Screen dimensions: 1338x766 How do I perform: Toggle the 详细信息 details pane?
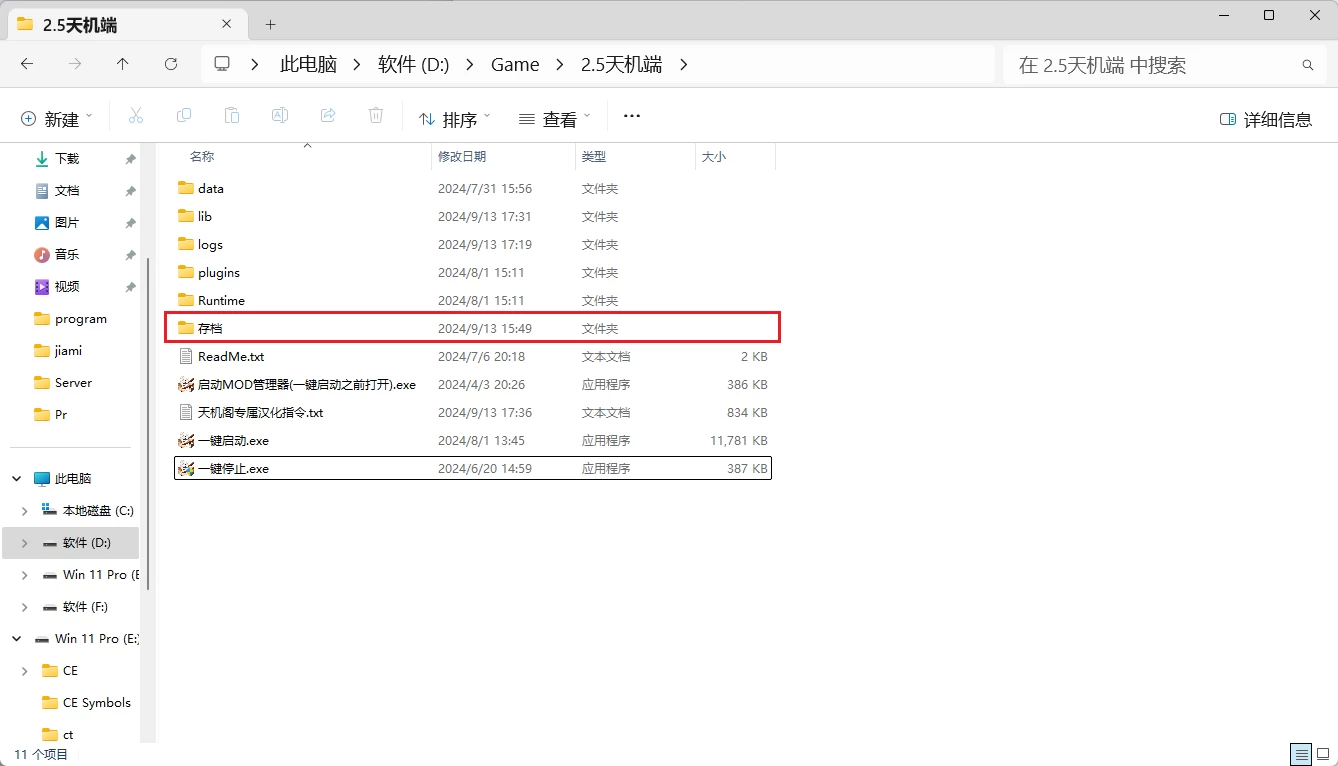tap(1266, 119)
